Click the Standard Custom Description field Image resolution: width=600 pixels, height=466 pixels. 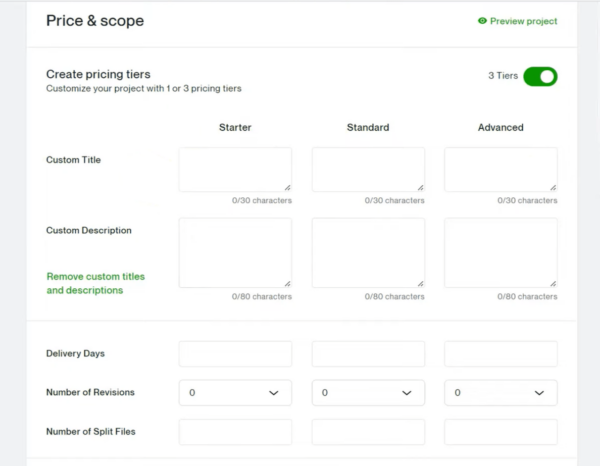pyautogui.click(x=368, y=253)
